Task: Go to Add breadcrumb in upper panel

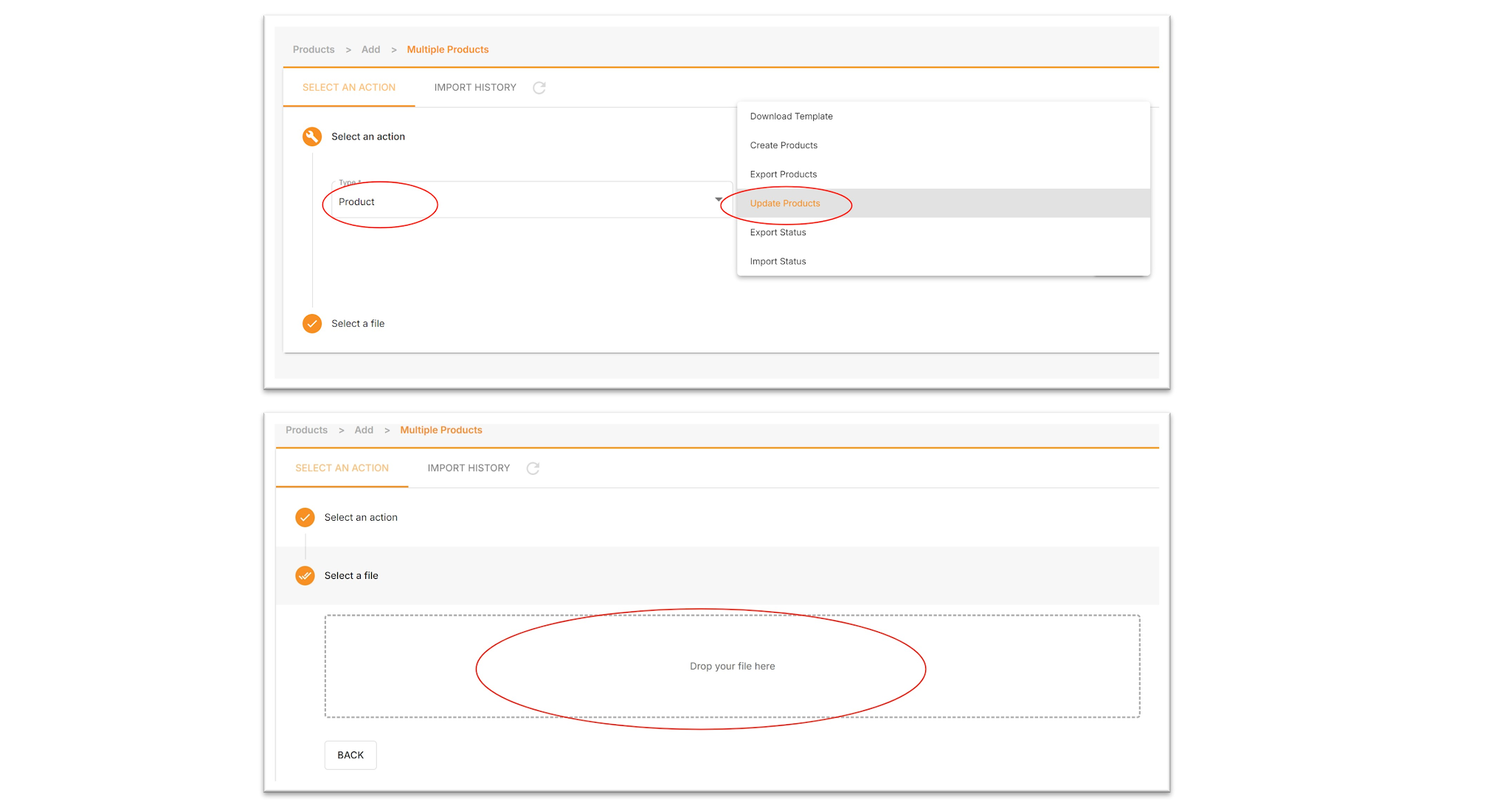Action: pyautogui.click(x=371, y=49)
